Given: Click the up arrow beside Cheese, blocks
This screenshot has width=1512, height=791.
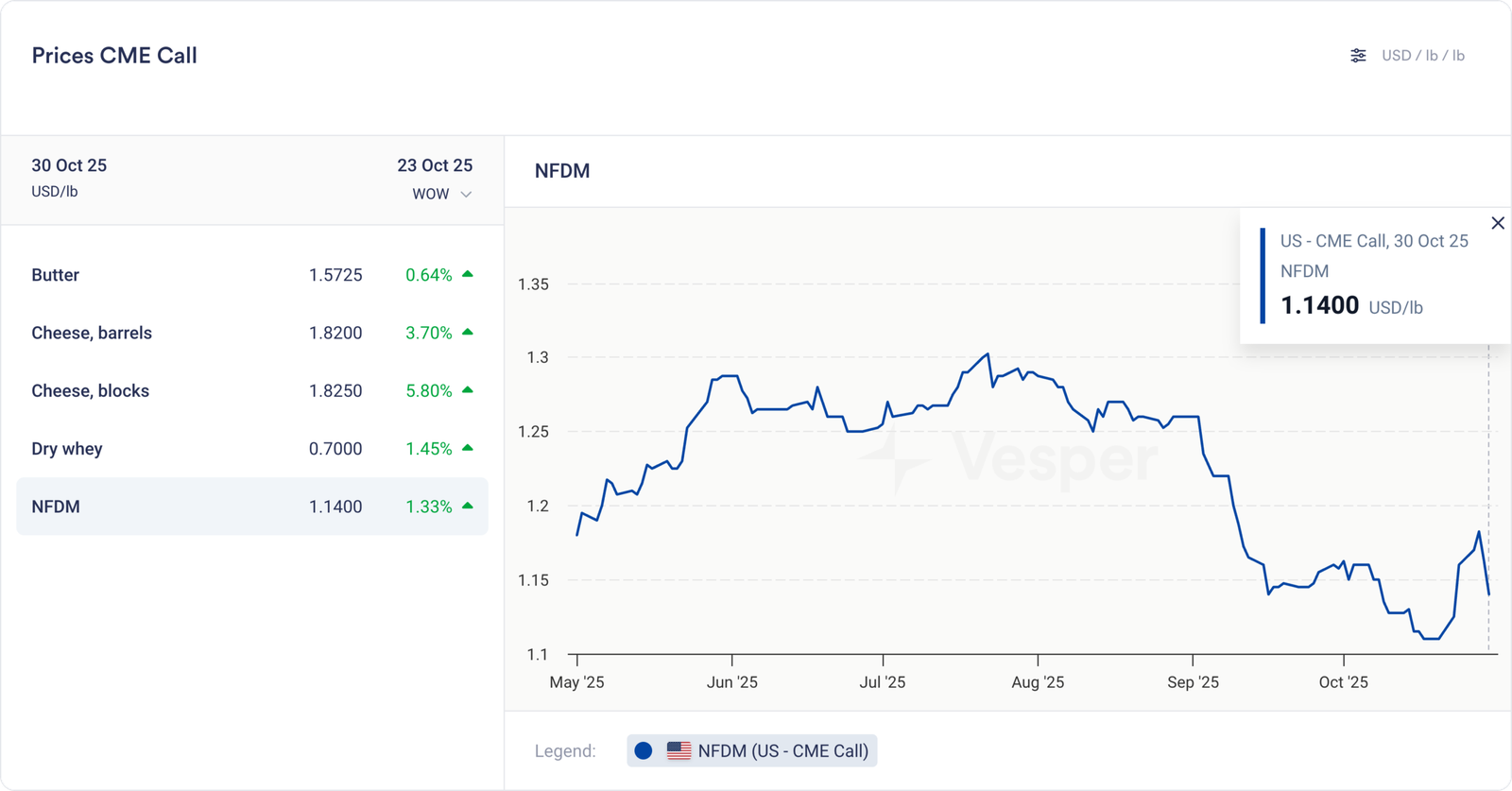Looking at the screenshot, I should (467, 389).
